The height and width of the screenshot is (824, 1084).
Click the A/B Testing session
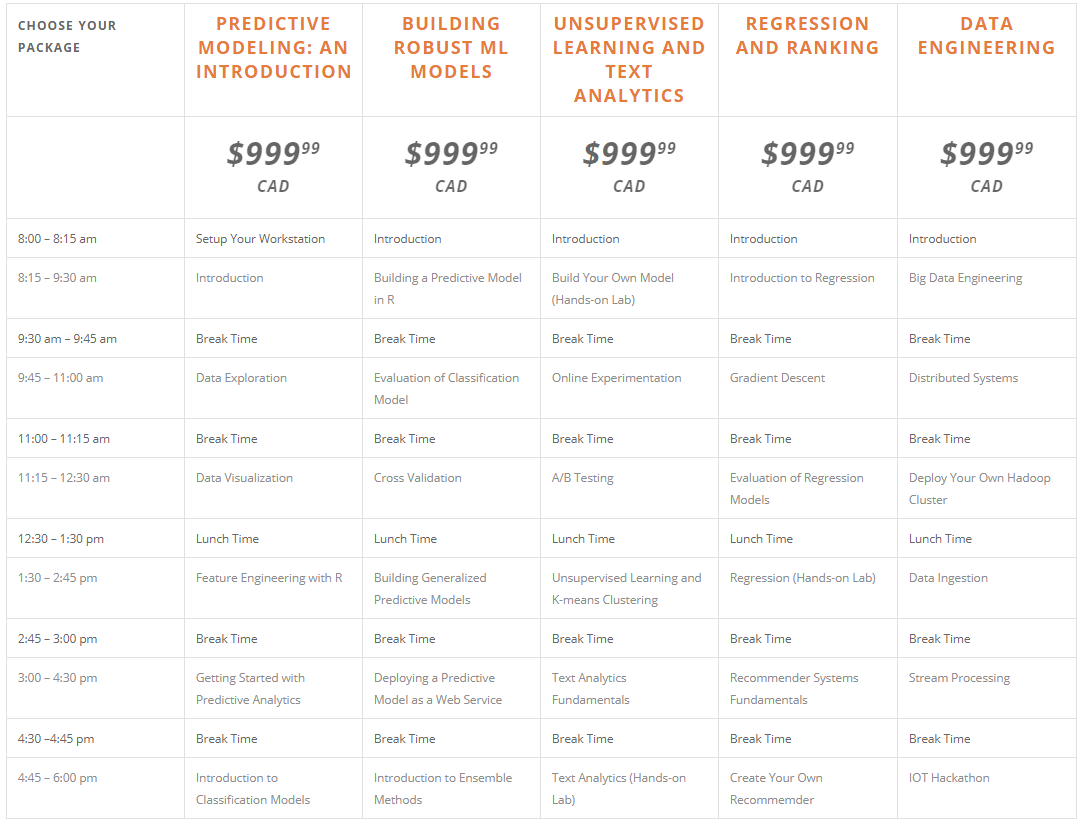pyautogui.click(x=582, y=478)
